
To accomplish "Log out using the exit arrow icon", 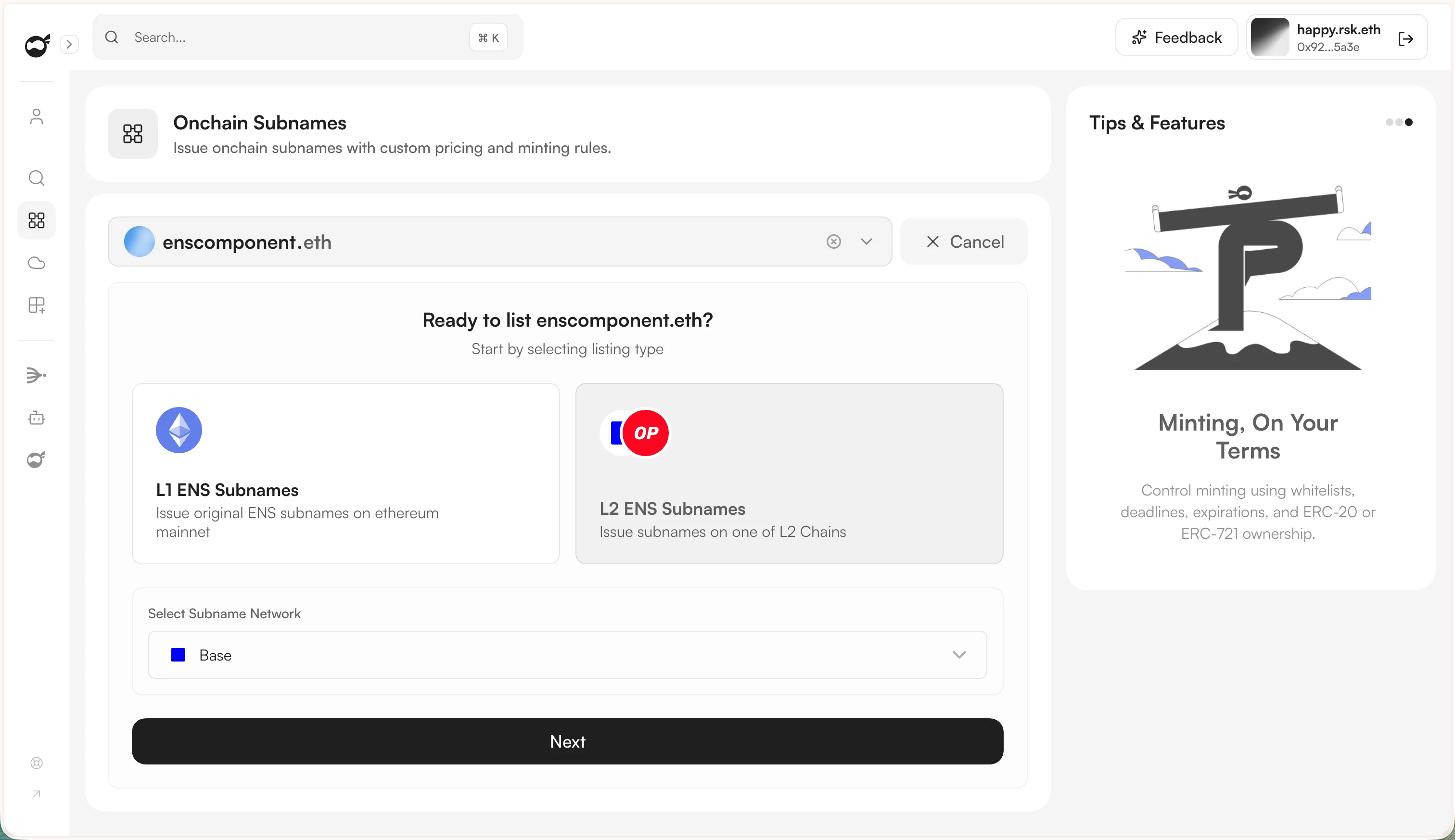I will coord(1405,38).
